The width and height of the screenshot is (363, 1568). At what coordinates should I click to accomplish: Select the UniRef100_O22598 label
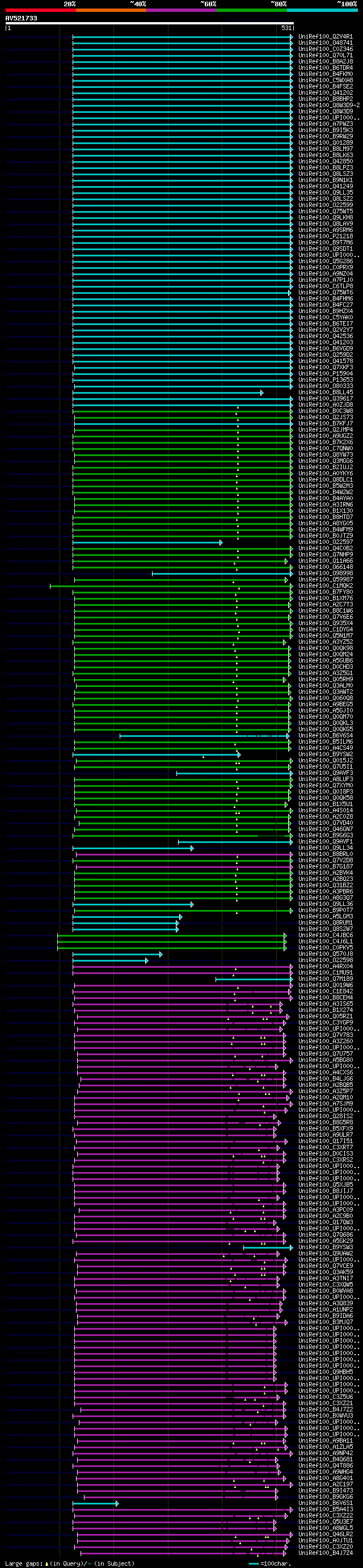[325, 960]
